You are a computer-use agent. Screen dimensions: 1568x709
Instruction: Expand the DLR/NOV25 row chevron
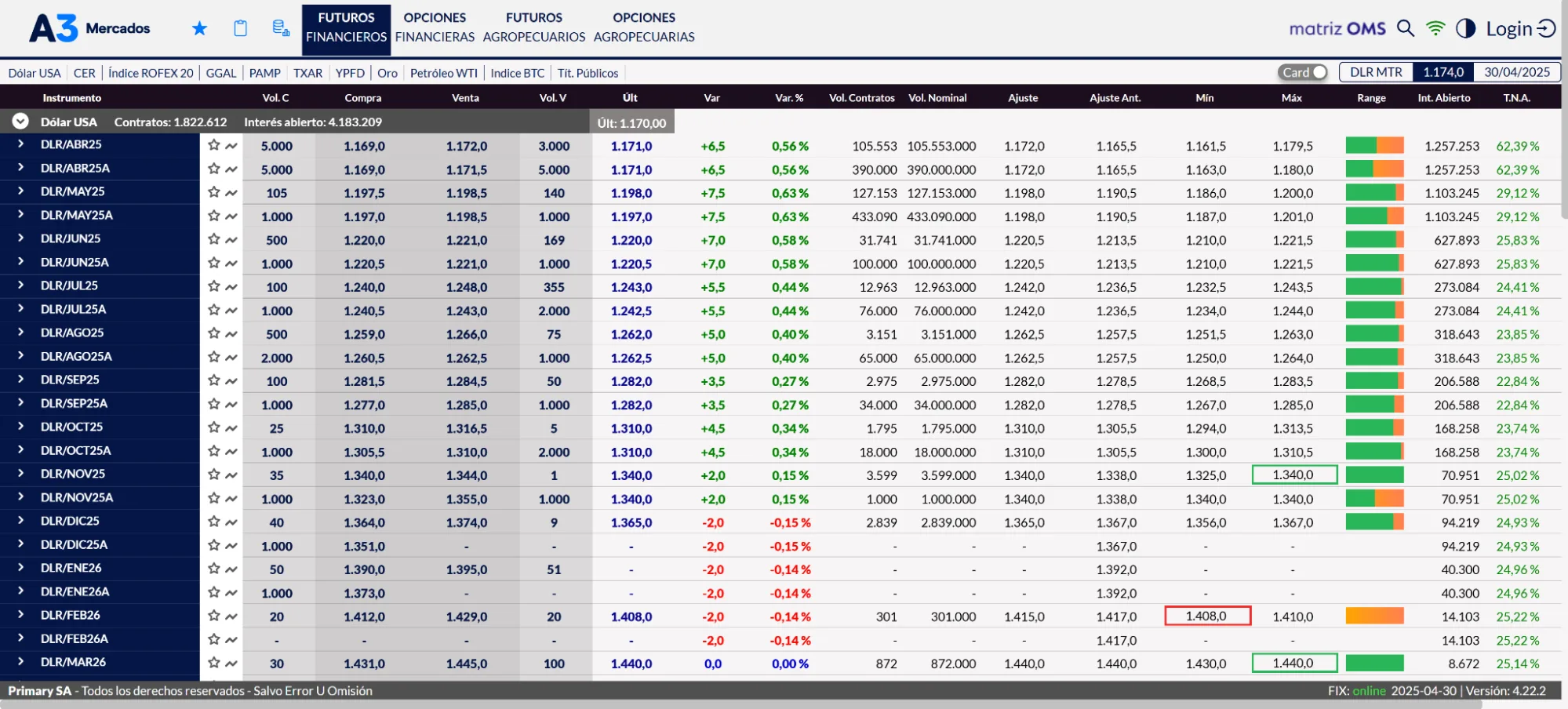pos(20,473)
